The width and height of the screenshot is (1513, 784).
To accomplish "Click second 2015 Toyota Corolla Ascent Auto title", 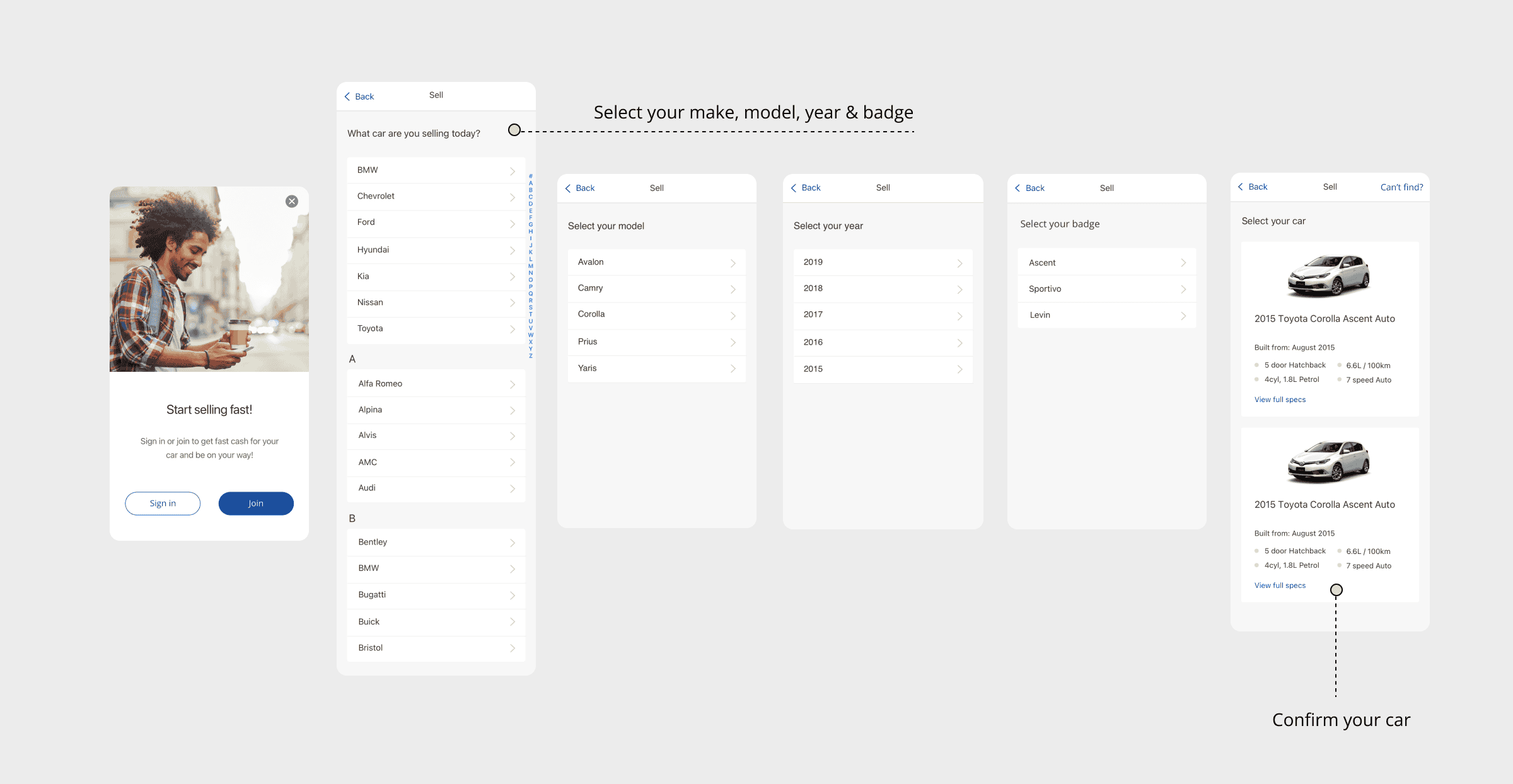I will tap(1325, 505).
